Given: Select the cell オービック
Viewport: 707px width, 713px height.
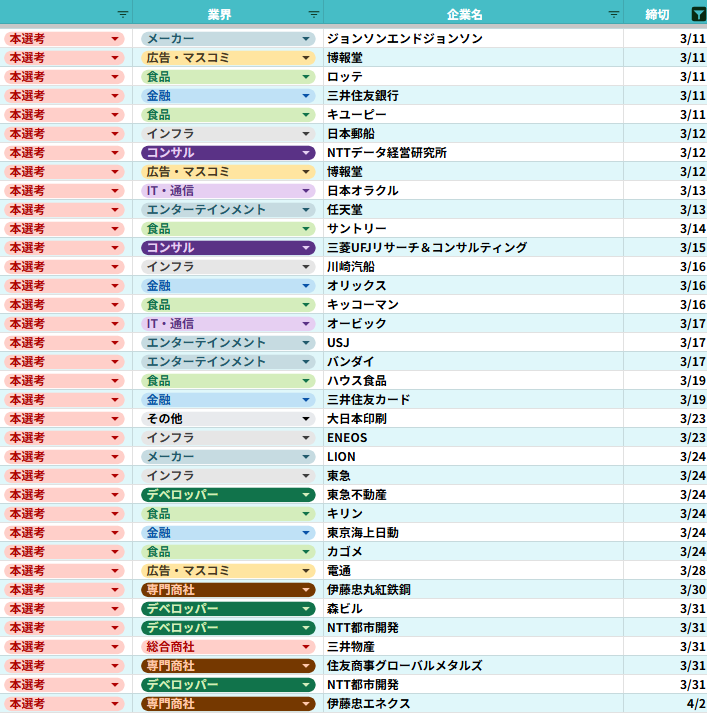Looking at the screenshot, I should (x=473, y=324).
